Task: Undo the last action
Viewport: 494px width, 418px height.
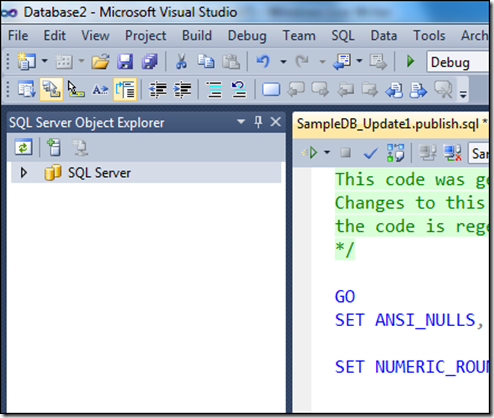Action: click(x=263, y=61)
